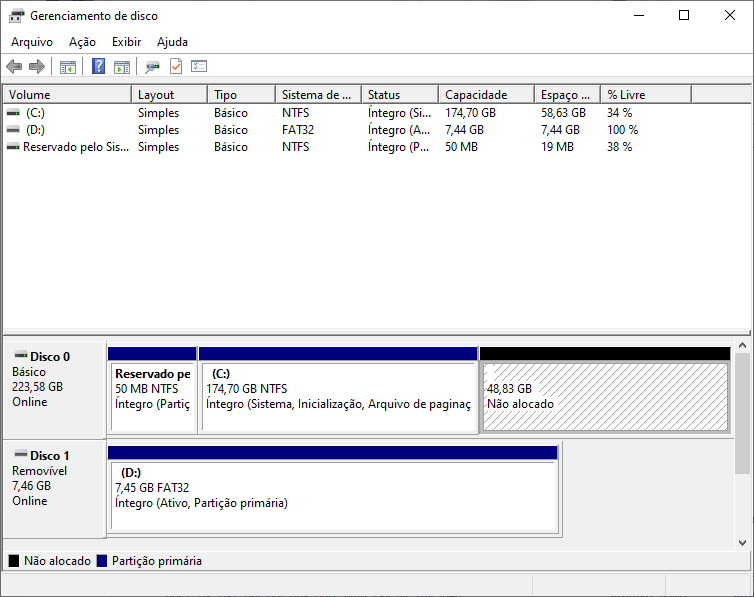Sort by the % Livre column header
754x597 pixels.
point(646,95)
